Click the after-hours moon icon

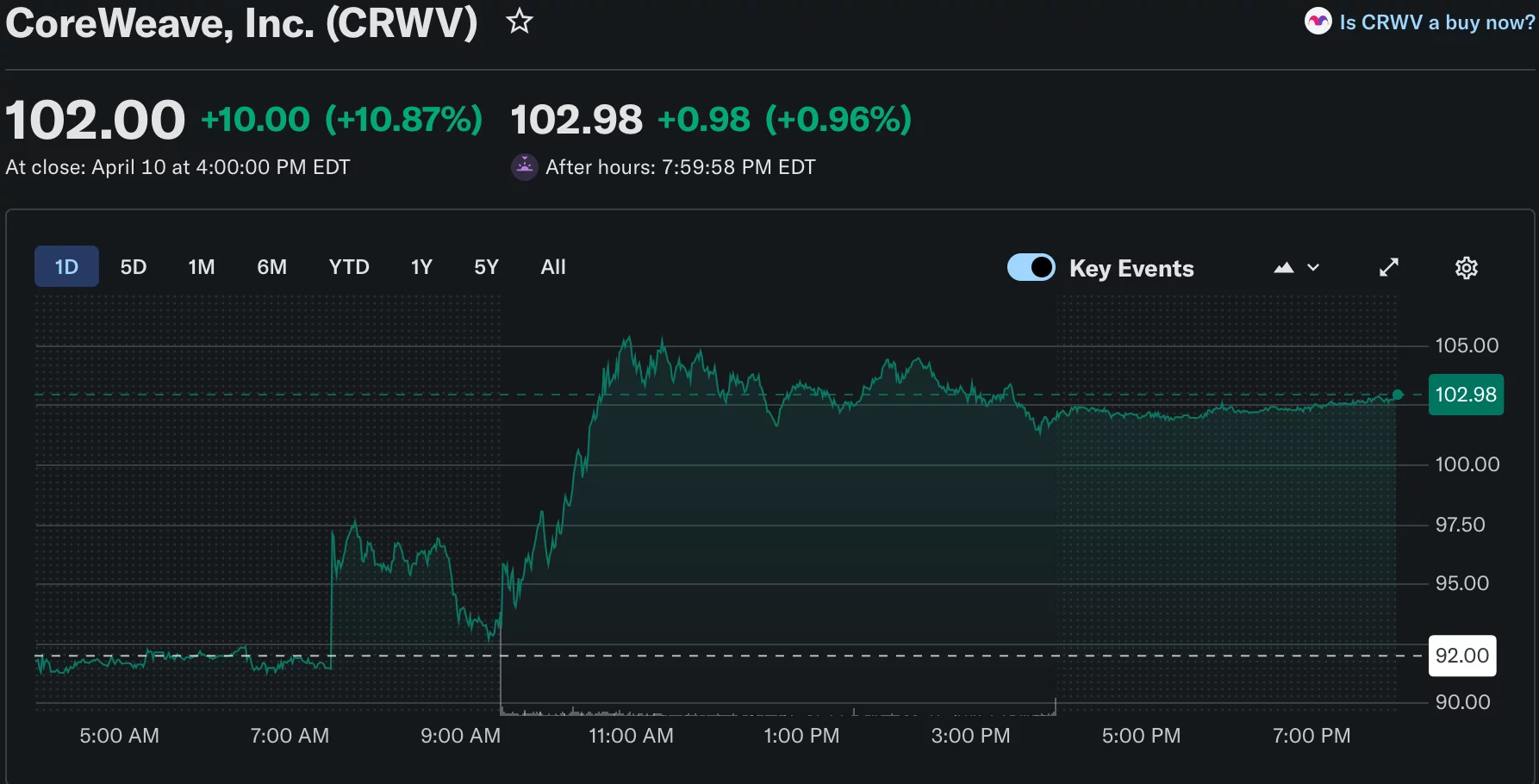[524, 166]
